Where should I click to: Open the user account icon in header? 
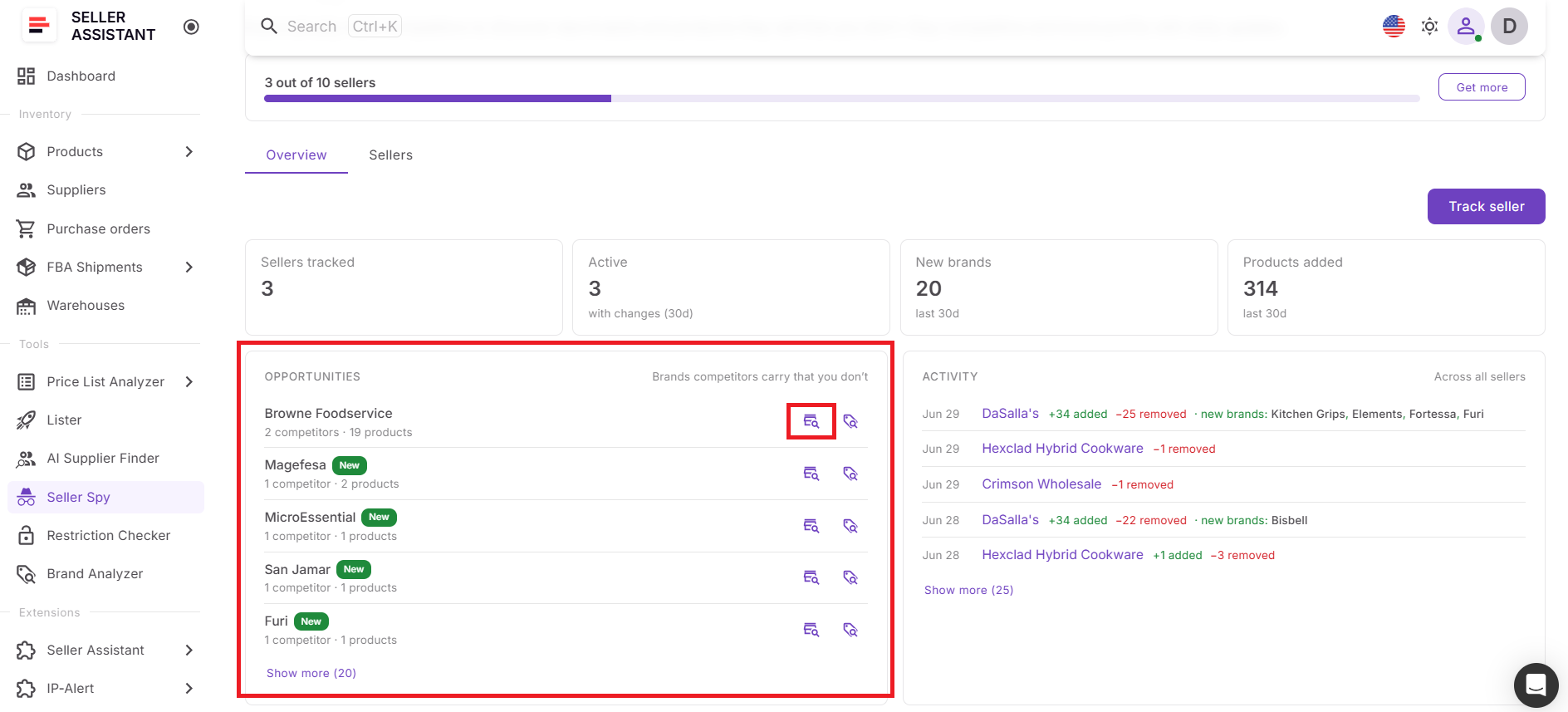(x=1466, y=27)
